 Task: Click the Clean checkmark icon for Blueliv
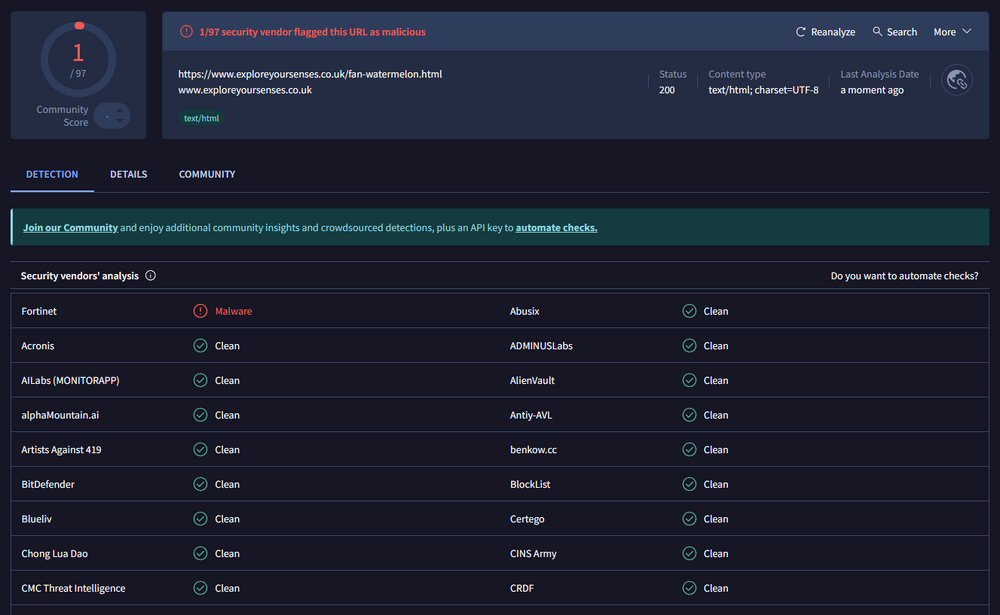coord(200,519)
